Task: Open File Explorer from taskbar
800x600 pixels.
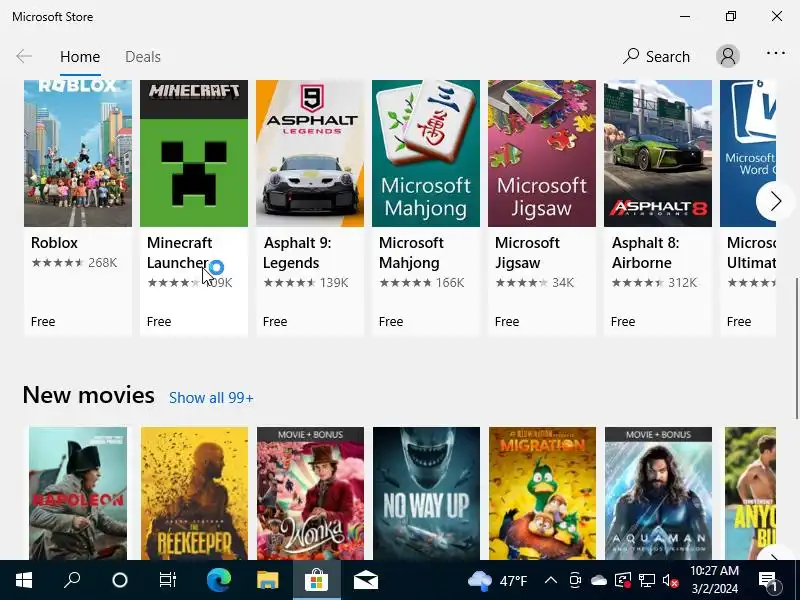Action: coord(267,580)
